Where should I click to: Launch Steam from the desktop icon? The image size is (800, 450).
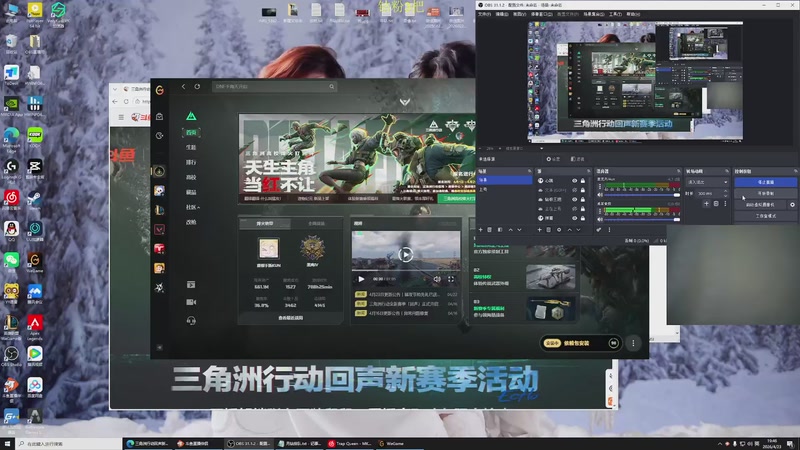point(35,199)
